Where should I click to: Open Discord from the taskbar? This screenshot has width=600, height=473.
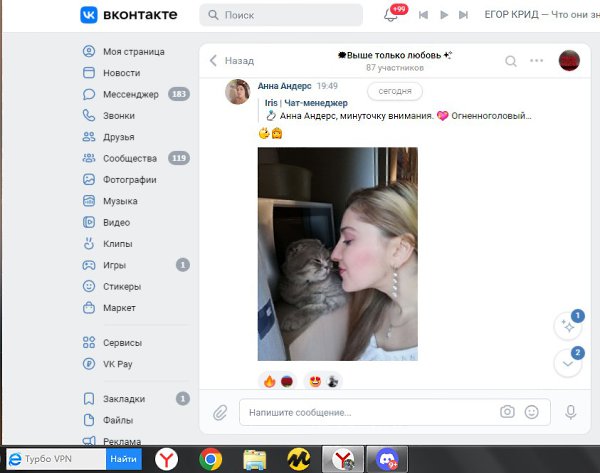click(385, 459)
